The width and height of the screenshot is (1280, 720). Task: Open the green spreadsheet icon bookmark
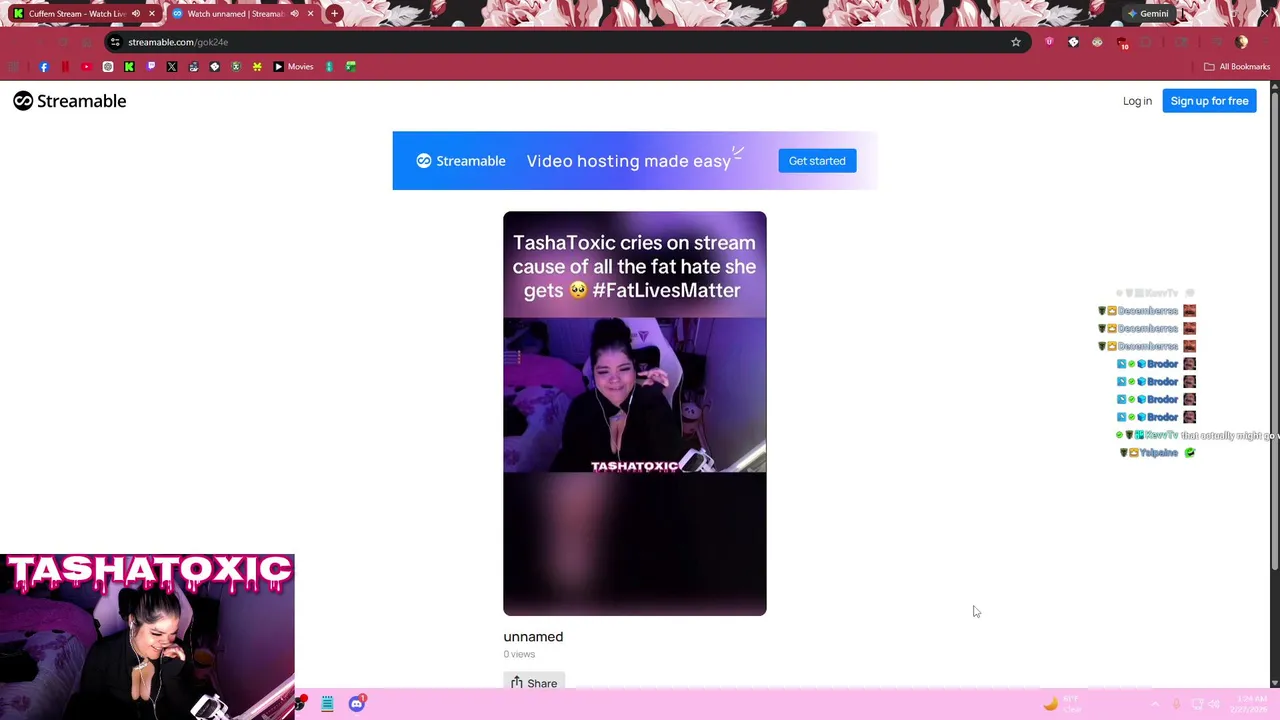(x=351, y=67)
